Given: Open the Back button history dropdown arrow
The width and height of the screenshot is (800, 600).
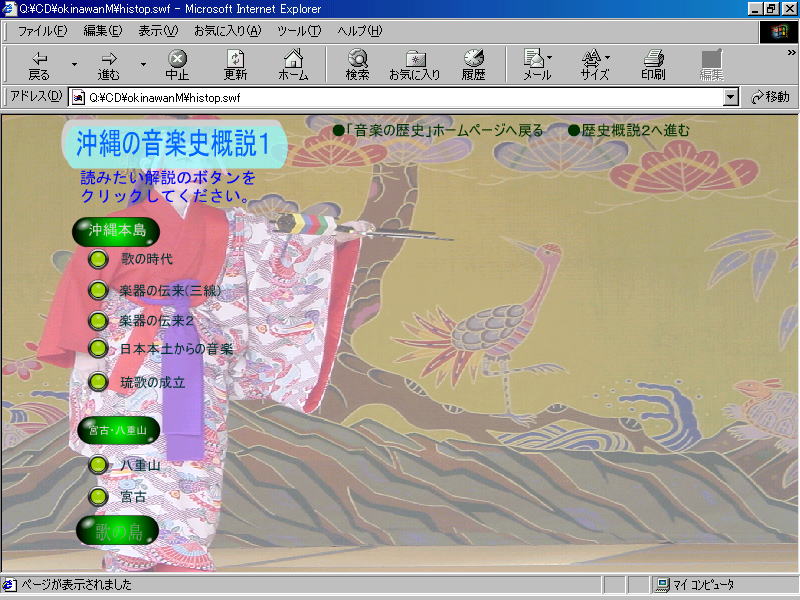Looking at the screenshot, I should click(x=74, y=64).
